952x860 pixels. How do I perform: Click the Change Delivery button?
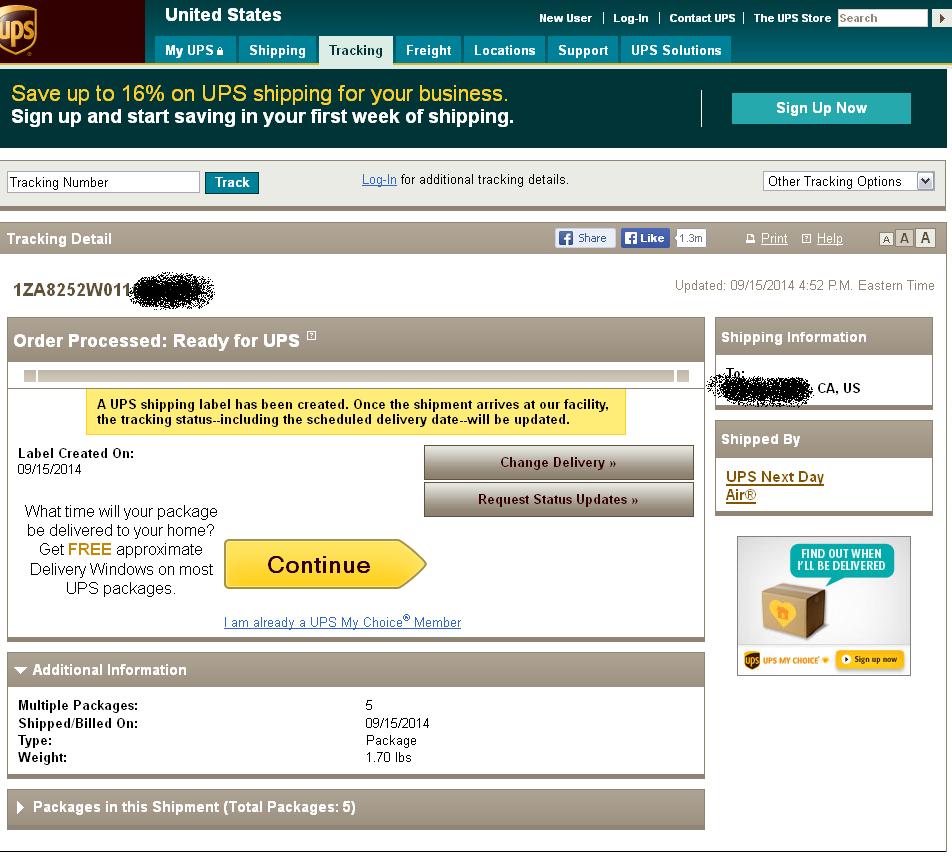click(x=559, y=463)
